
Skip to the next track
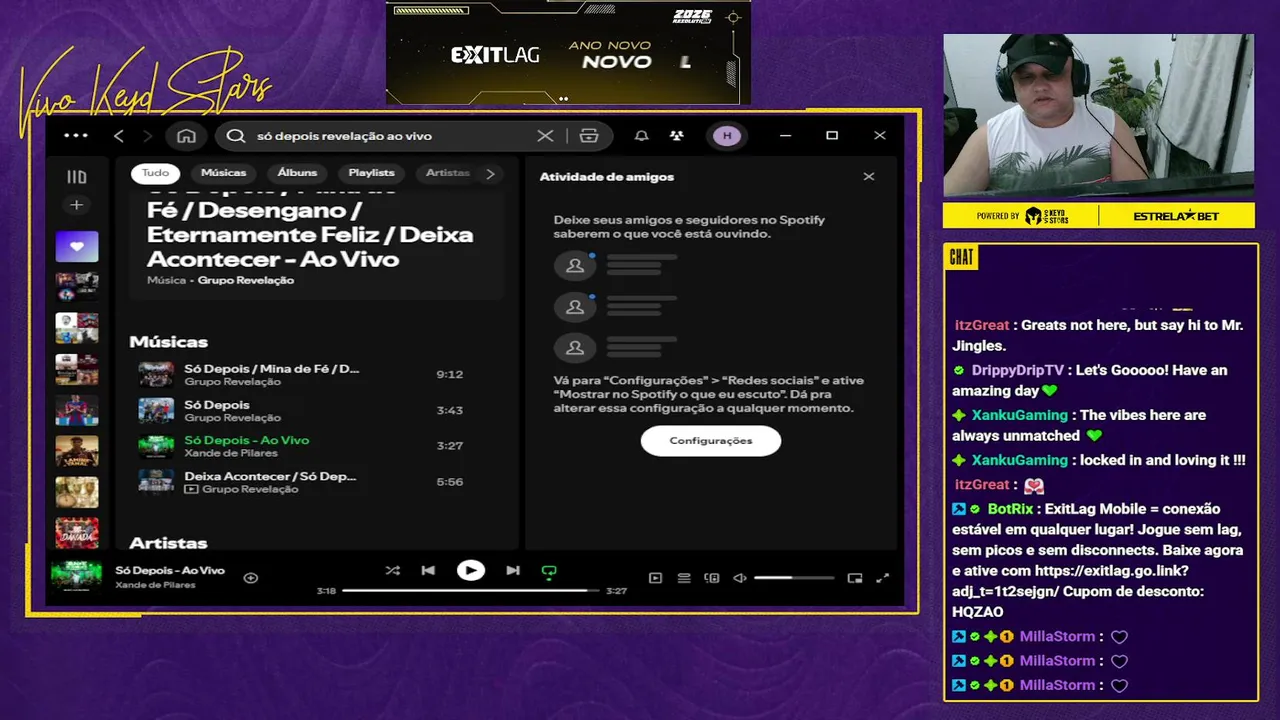pos(513,570)
